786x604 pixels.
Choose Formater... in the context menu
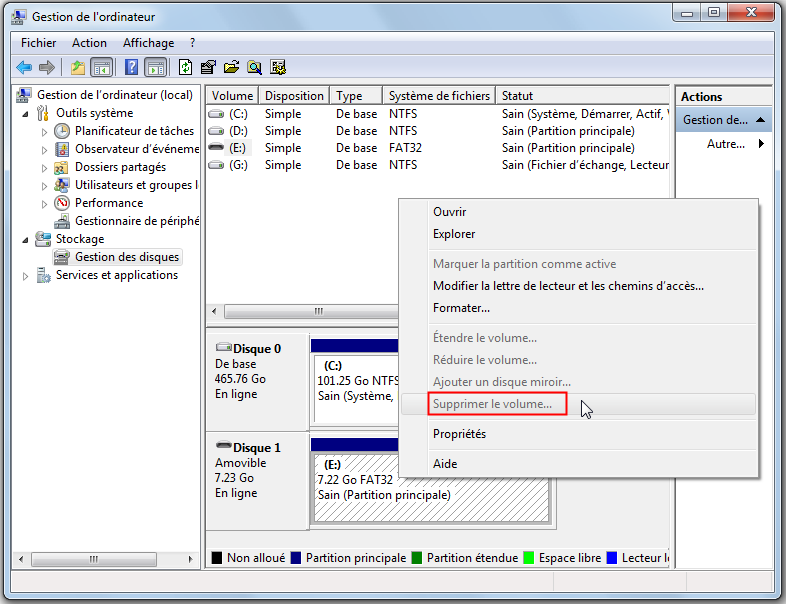[x=461, y=308]
